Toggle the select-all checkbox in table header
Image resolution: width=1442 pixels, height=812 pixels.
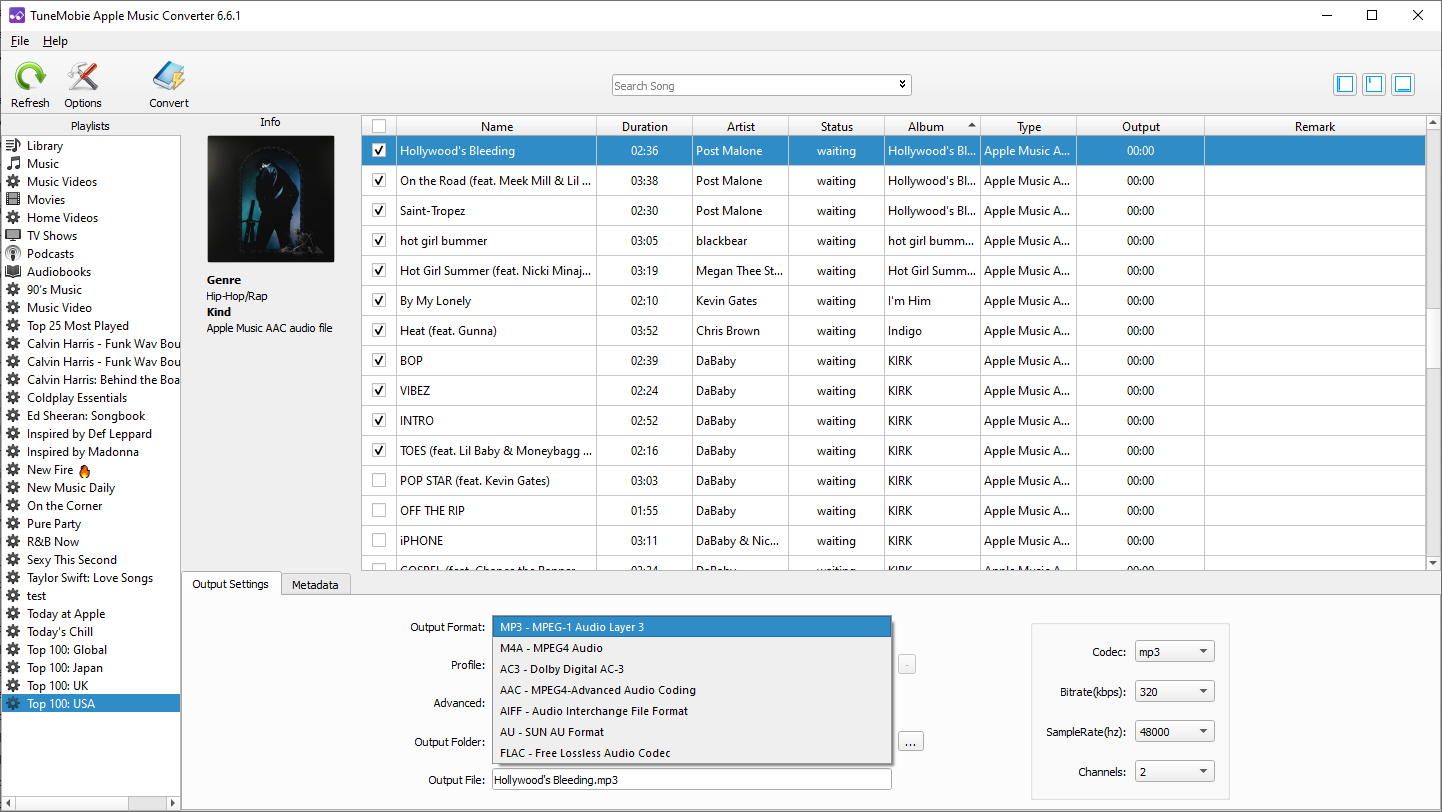coord(378,126)
